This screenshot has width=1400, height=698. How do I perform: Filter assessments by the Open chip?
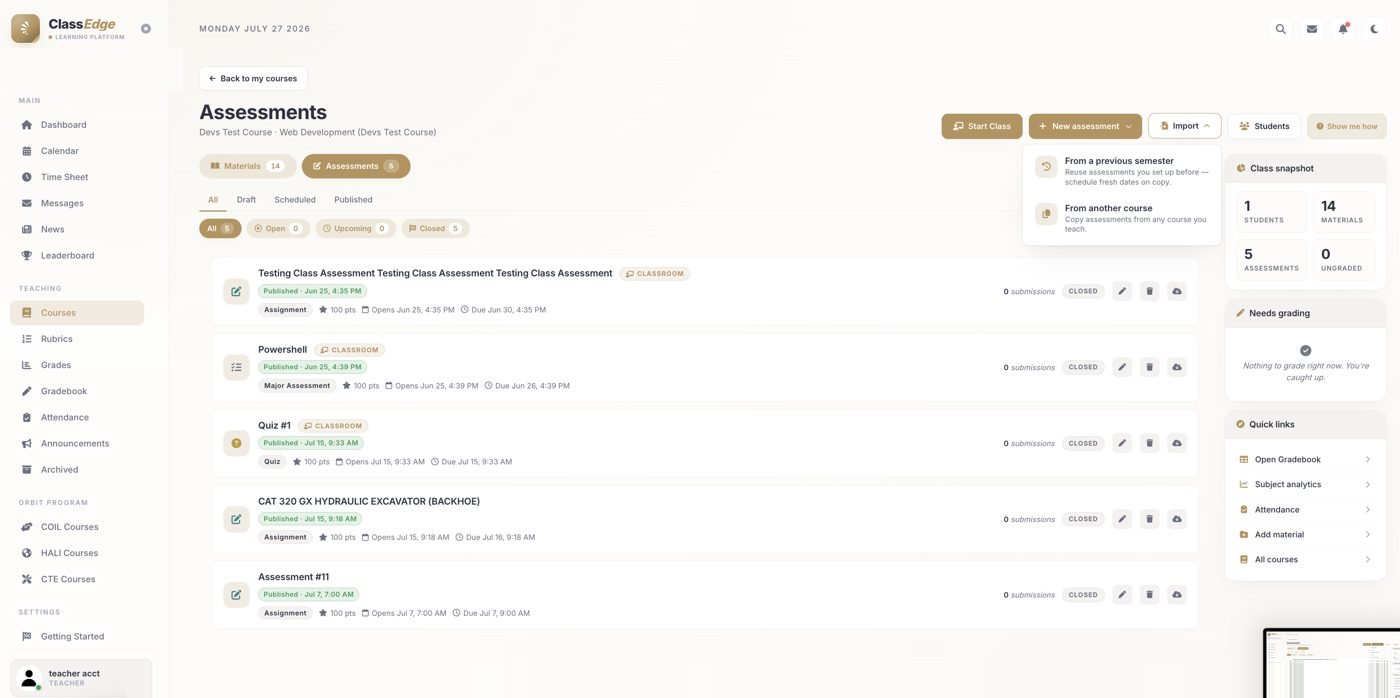[x=278, y=229]
